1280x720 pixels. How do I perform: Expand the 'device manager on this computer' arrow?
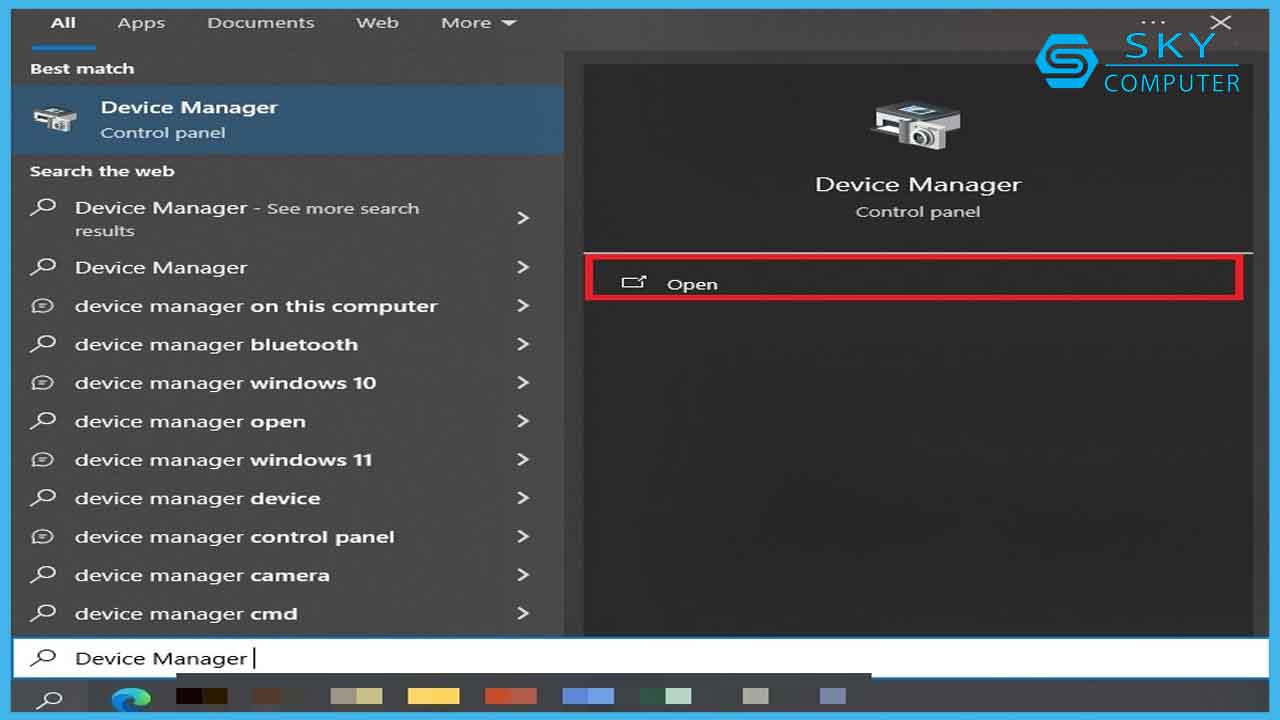[522, 306]
